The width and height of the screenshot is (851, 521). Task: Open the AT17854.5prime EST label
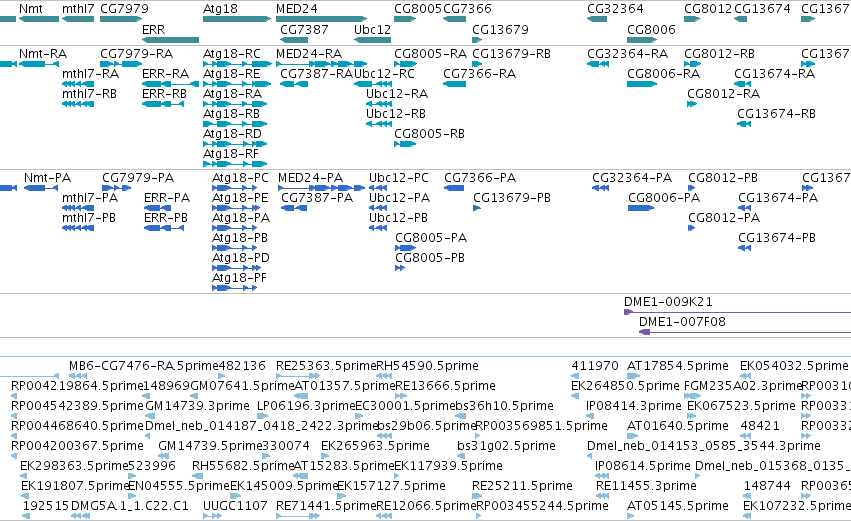tap(677, 366)
